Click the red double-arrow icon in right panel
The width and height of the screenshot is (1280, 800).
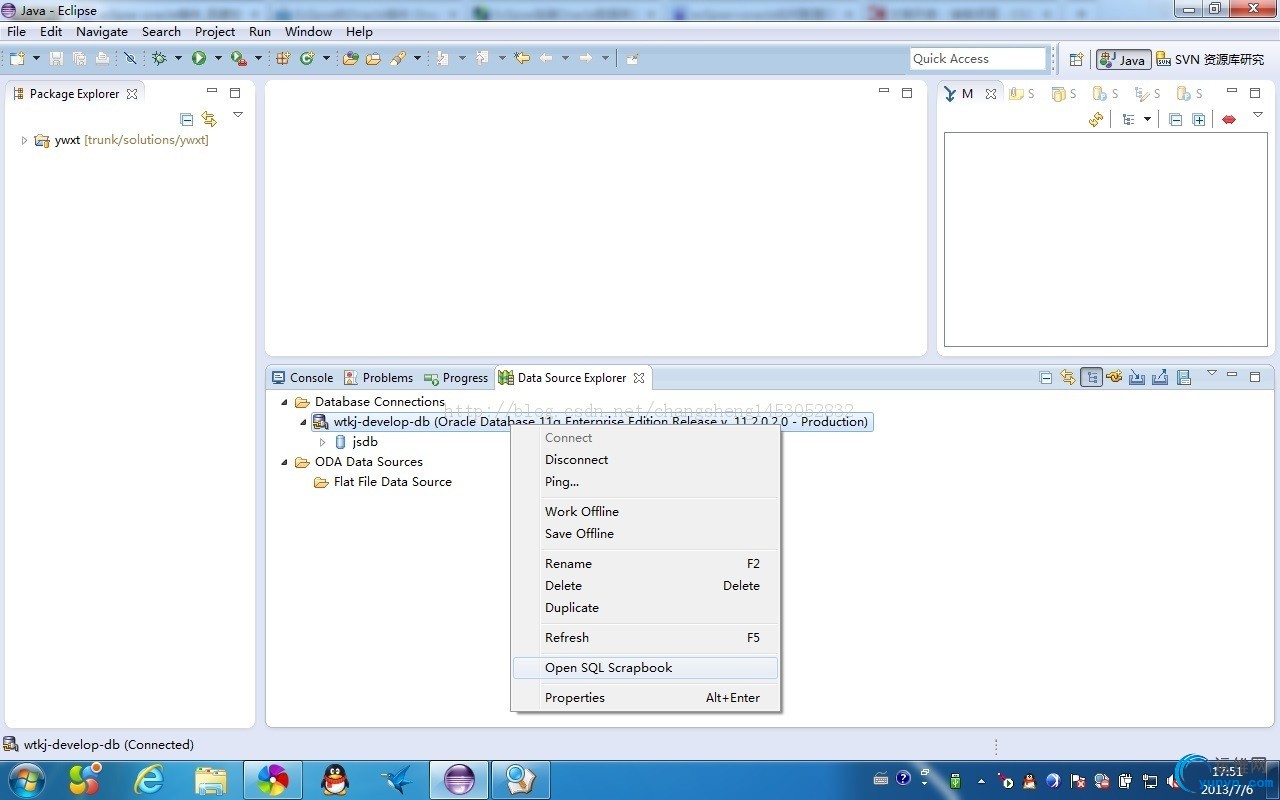coord(1229,120)
